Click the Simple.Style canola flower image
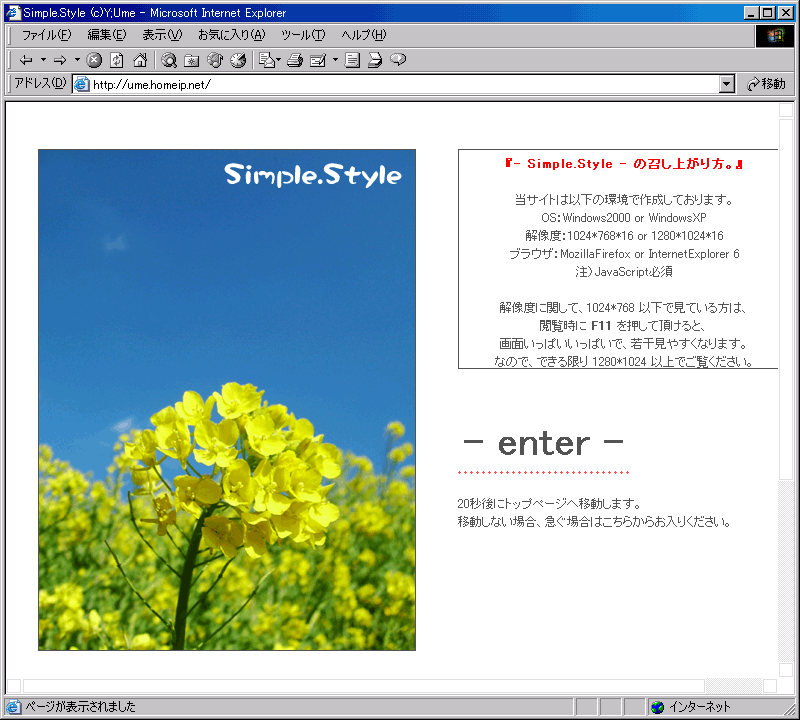 pos(227,400)
